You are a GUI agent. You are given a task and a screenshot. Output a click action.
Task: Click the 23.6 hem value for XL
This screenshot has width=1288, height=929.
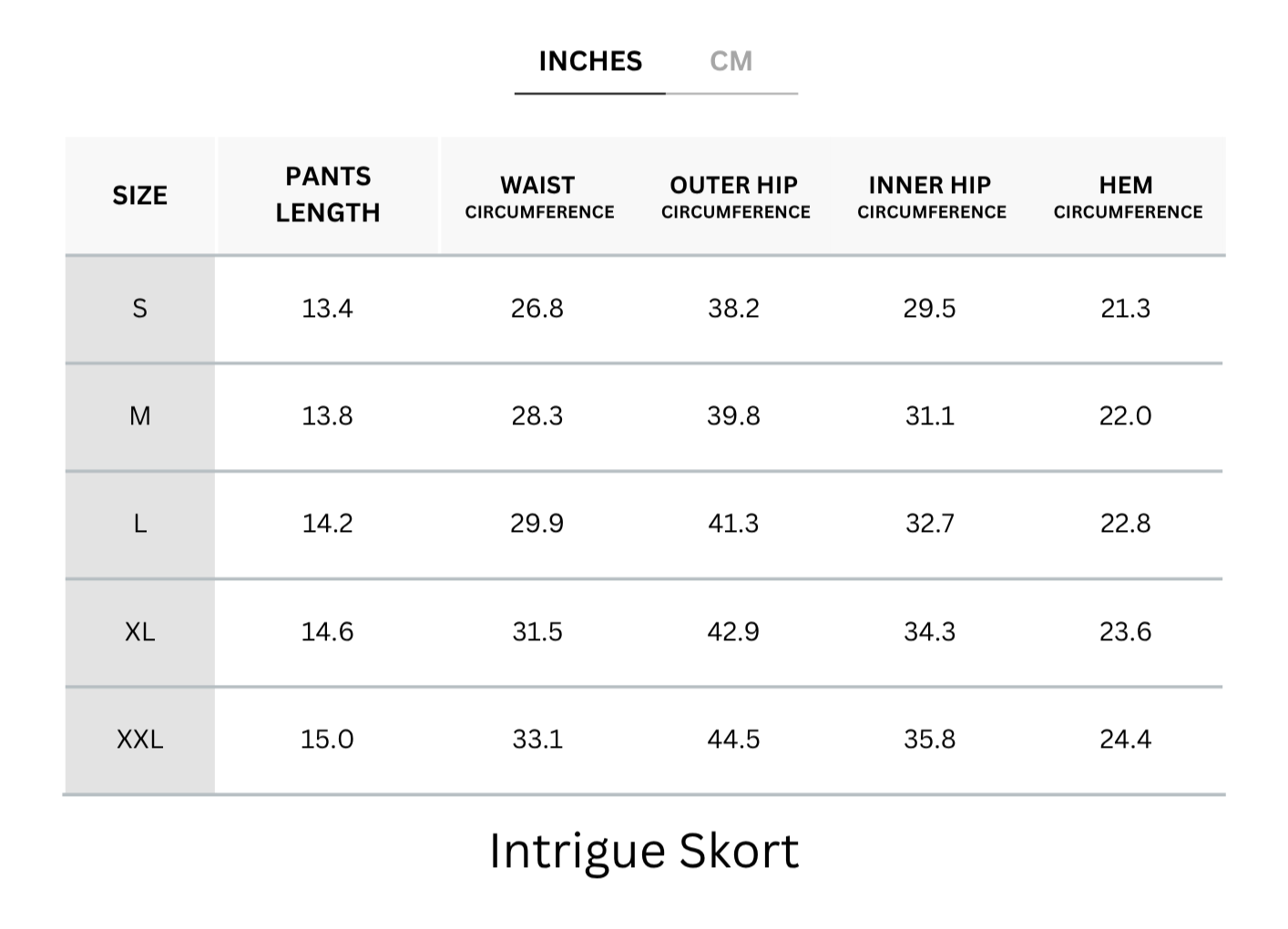coord(1126,632)
